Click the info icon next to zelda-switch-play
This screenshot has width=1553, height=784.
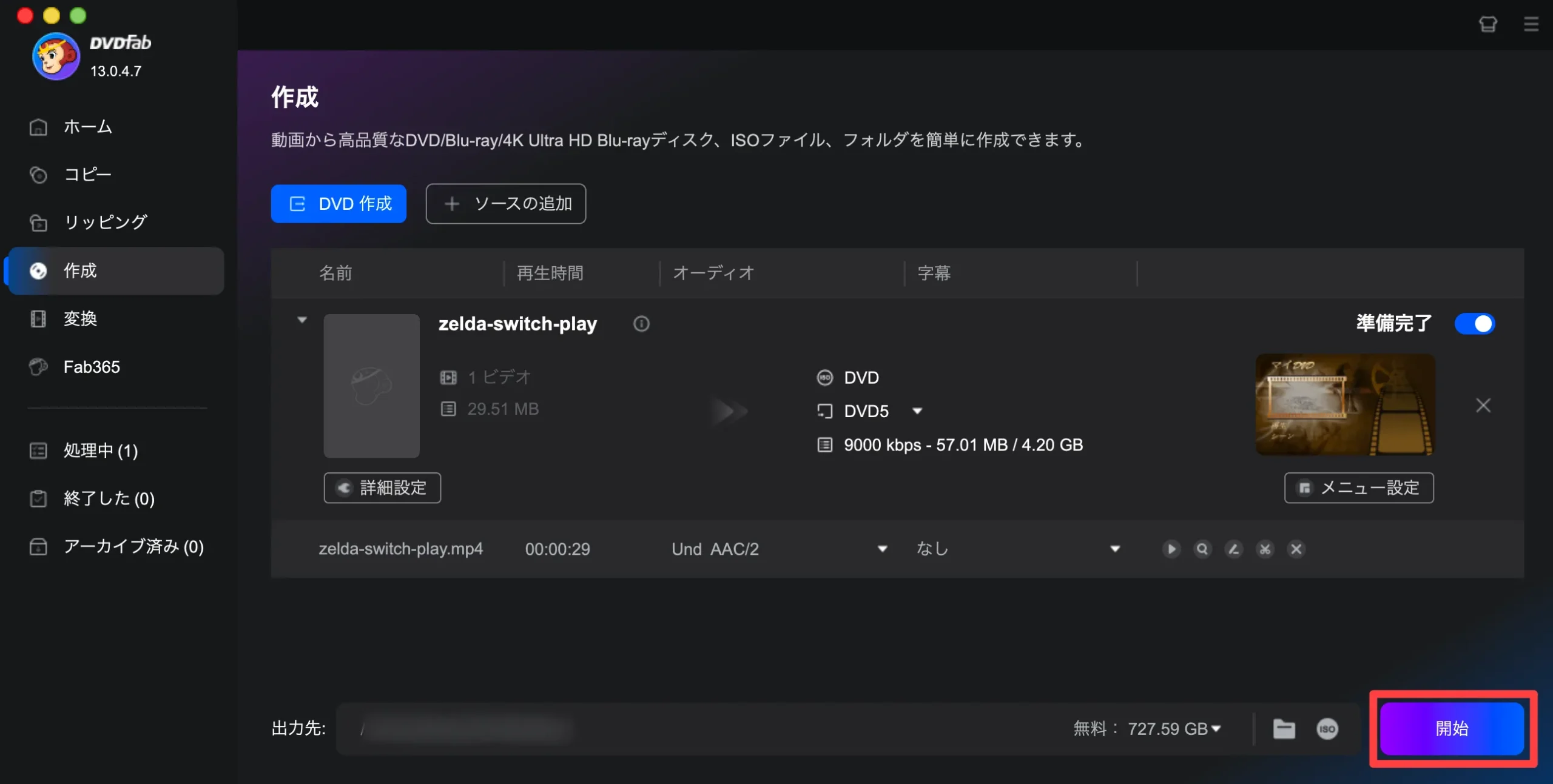pos(641,324)
